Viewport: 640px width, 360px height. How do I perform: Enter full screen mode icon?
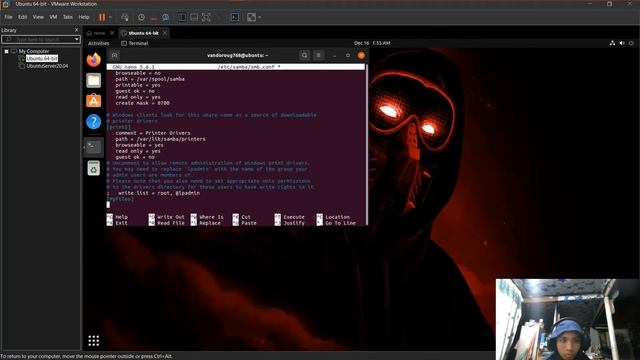pos(206,17)
